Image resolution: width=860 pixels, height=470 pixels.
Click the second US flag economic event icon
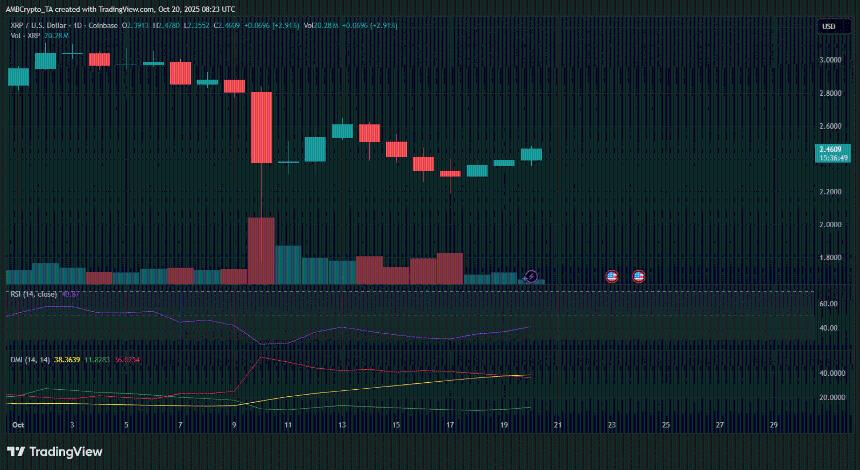(x=639, y=276)
